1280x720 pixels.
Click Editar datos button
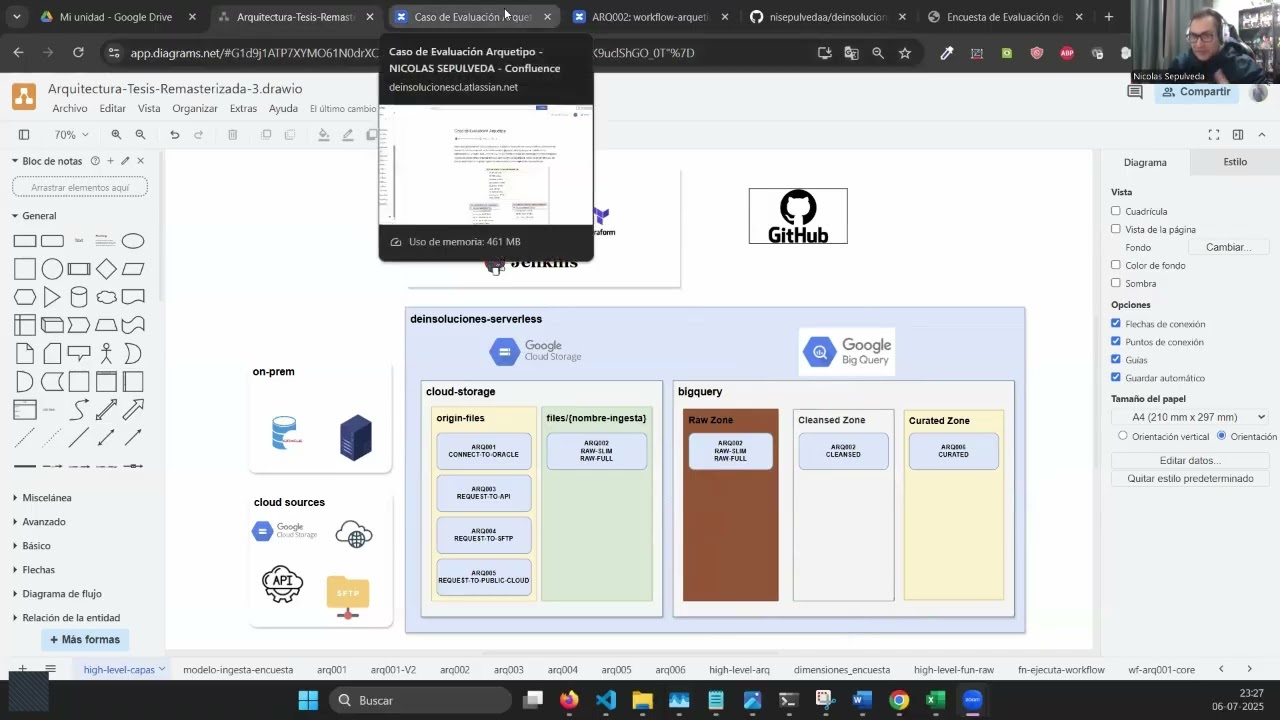1190,460
